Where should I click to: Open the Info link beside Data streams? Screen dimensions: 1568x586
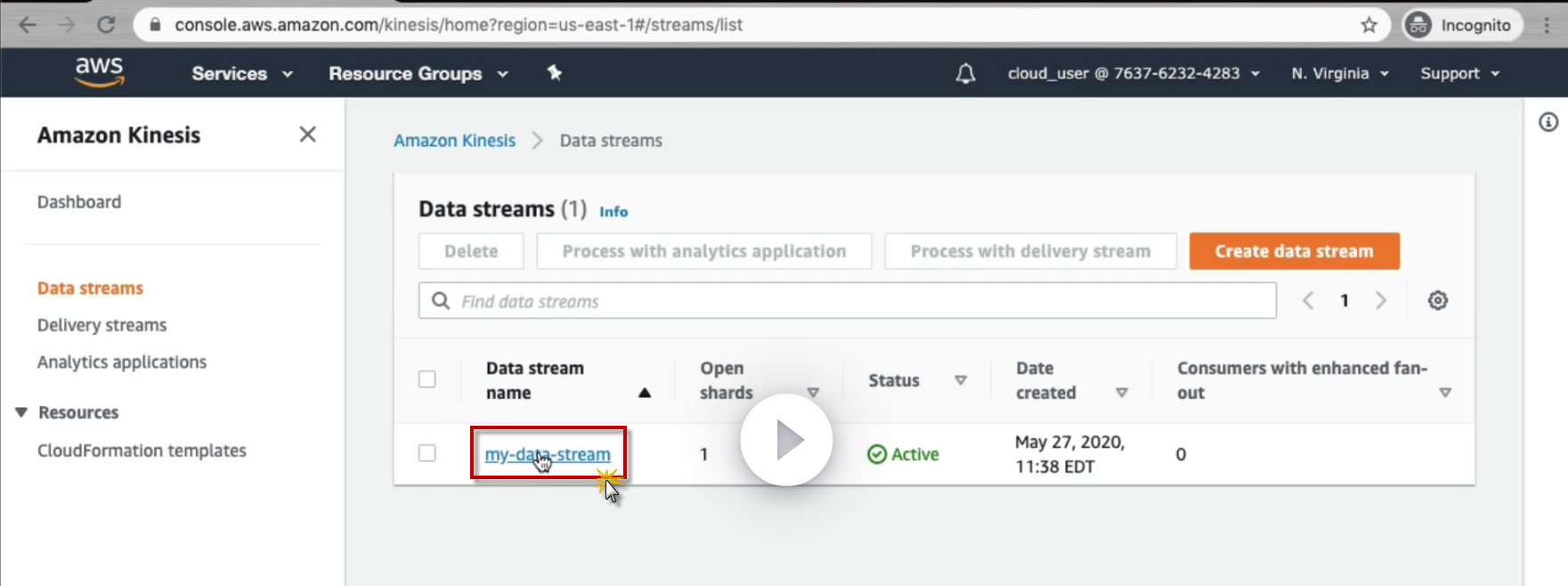click(613, 212)
